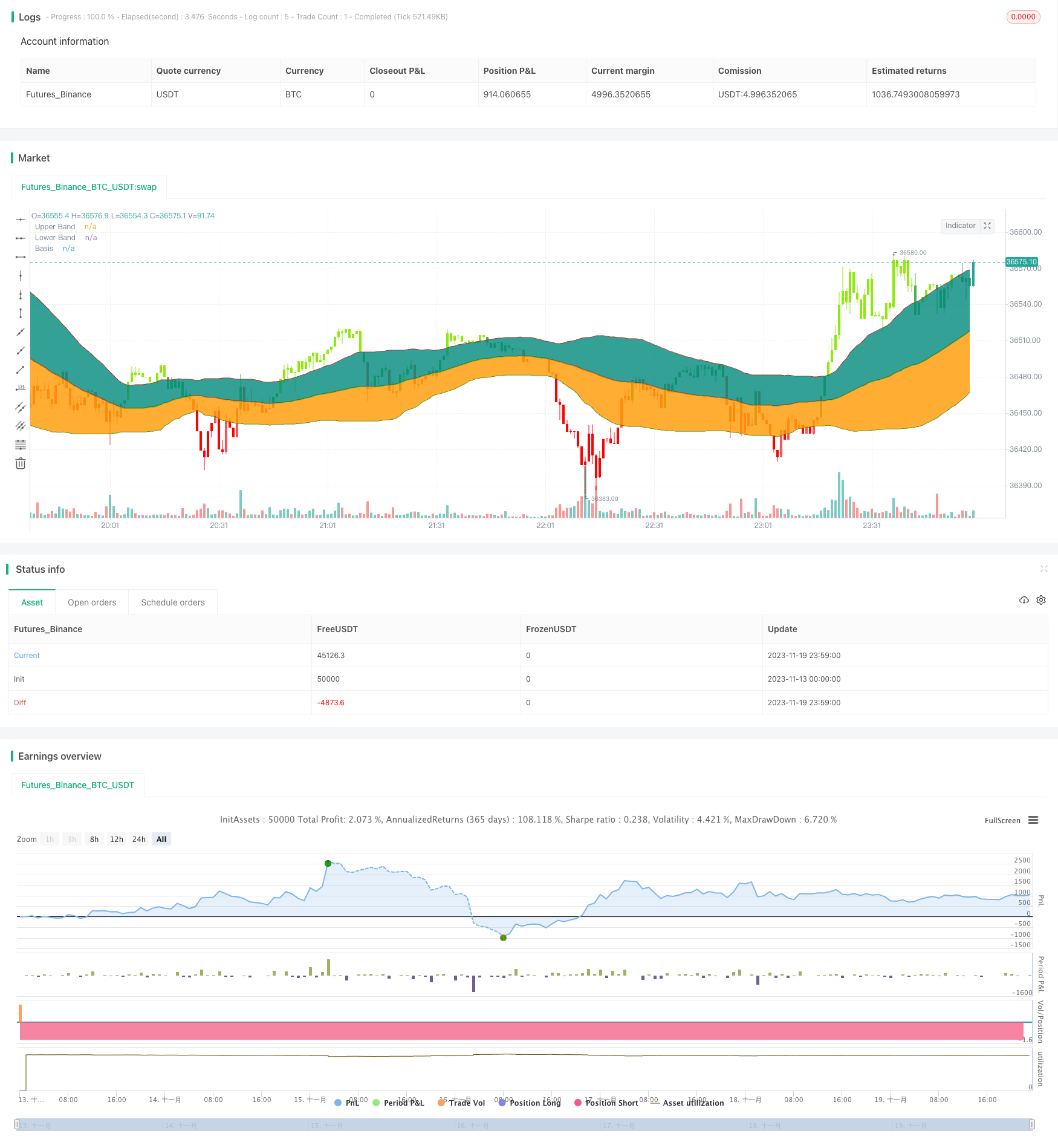The width and height of the screenshot is (1058, 1148).
Task: Select the parallel channel lines tool
Action: (21, 407)
